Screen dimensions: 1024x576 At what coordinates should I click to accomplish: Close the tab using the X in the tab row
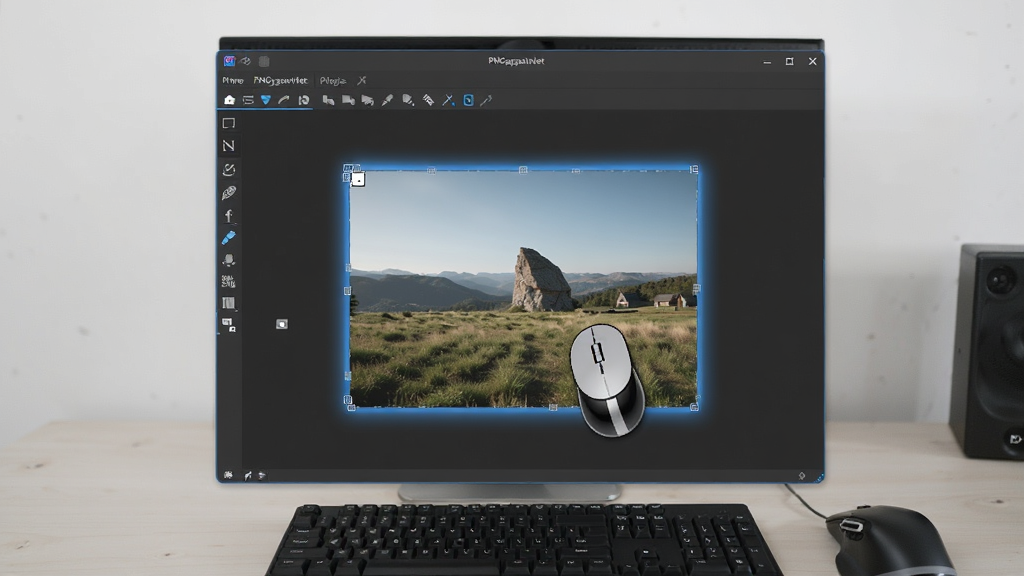pyautogui.click(x=362, y=80)
